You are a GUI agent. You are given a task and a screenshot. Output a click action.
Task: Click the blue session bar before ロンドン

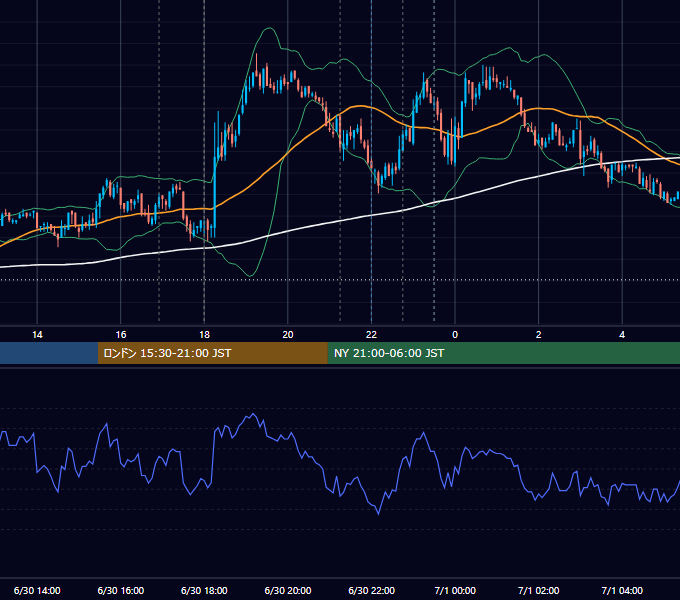[x=49, y=353]
